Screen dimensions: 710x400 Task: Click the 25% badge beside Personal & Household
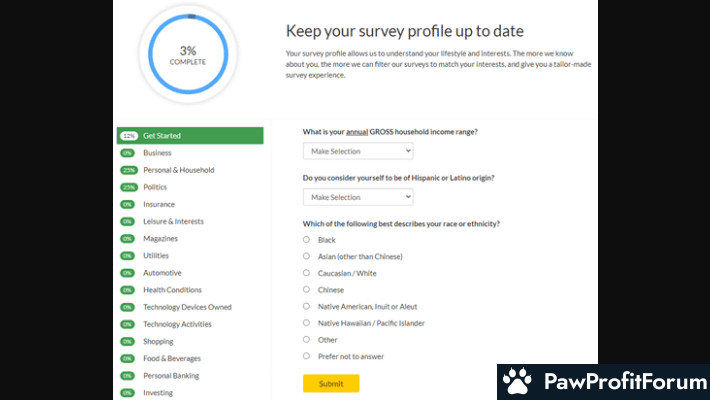[x=129, y=170]
